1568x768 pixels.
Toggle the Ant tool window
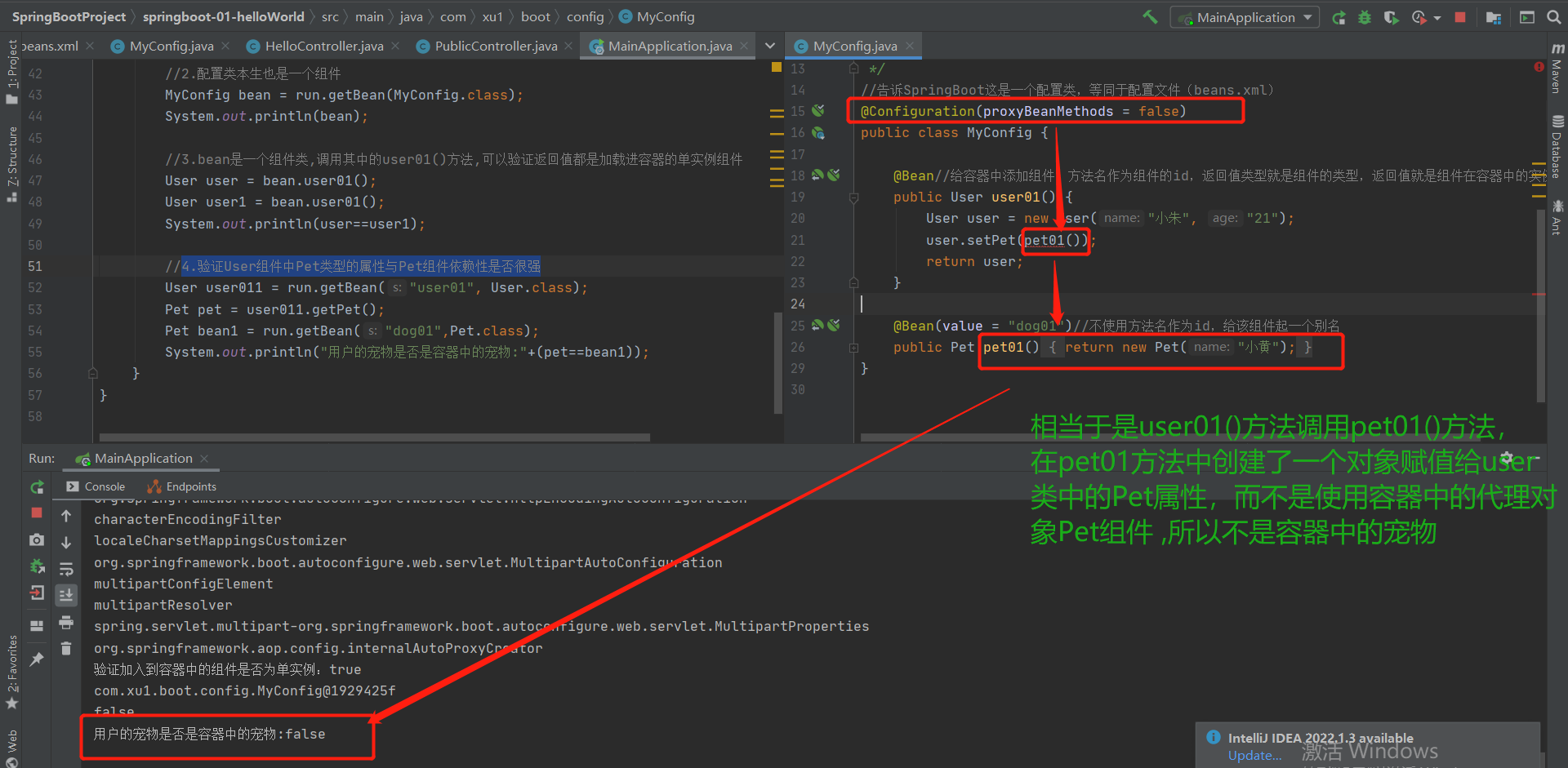coord(1557,216)
